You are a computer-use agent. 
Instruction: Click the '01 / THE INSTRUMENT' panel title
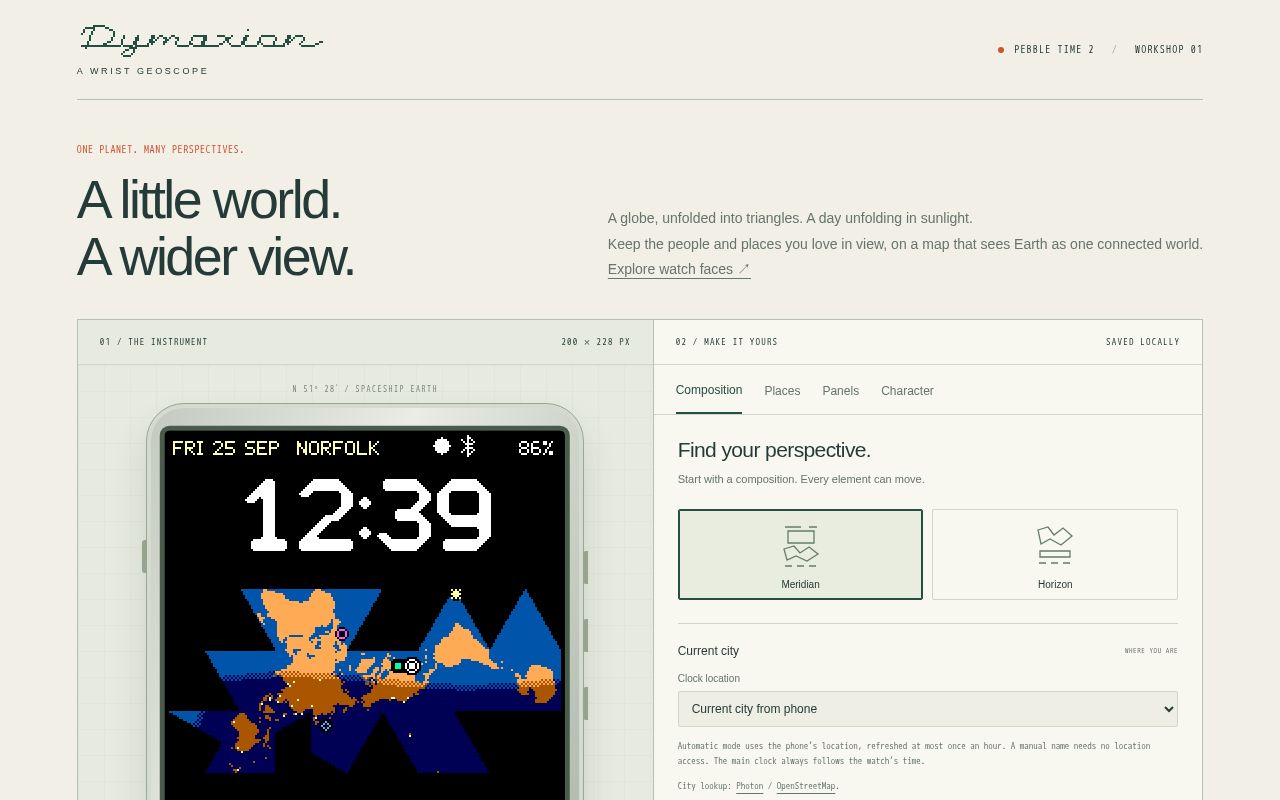point(154,342)
